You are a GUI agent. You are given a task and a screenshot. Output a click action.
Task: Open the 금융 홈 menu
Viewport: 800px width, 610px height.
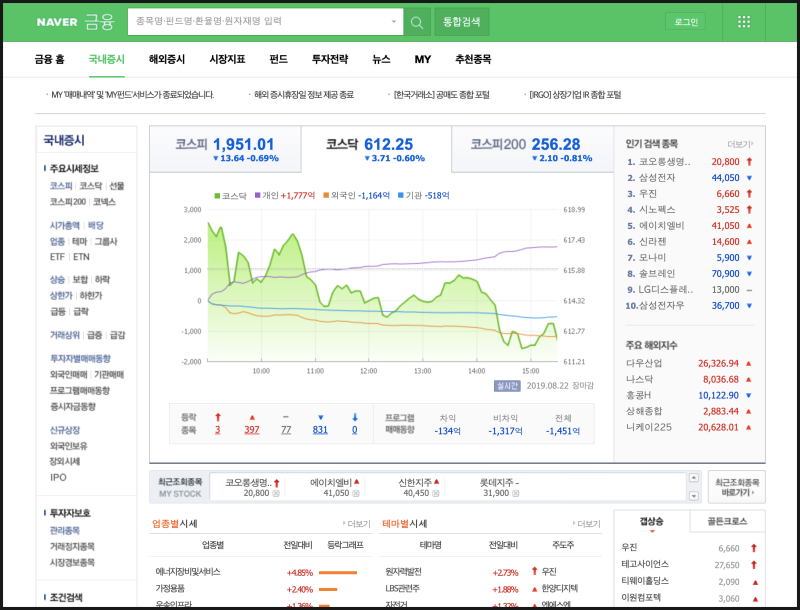point(49,59)
